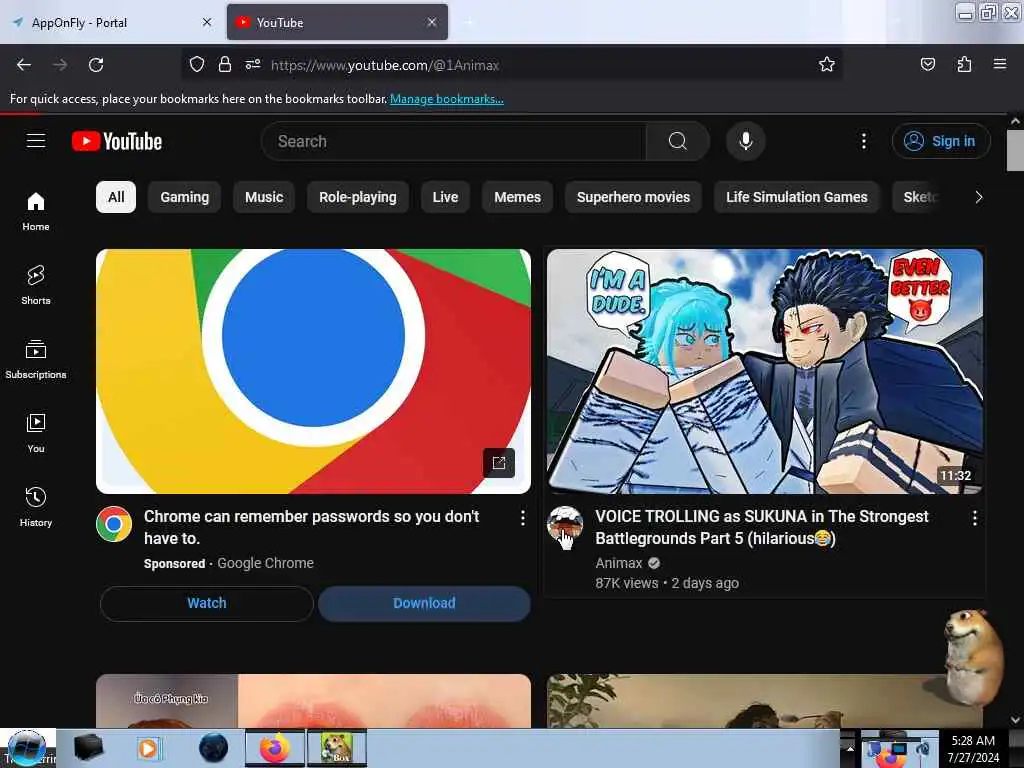Open History in sidebar
This screenshot has width=1024, height=768.
pyautogui.click(x=36, y=507)
